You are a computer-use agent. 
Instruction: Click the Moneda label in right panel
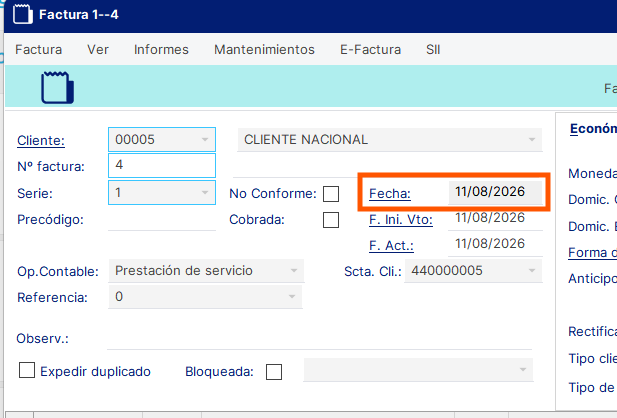593,174
